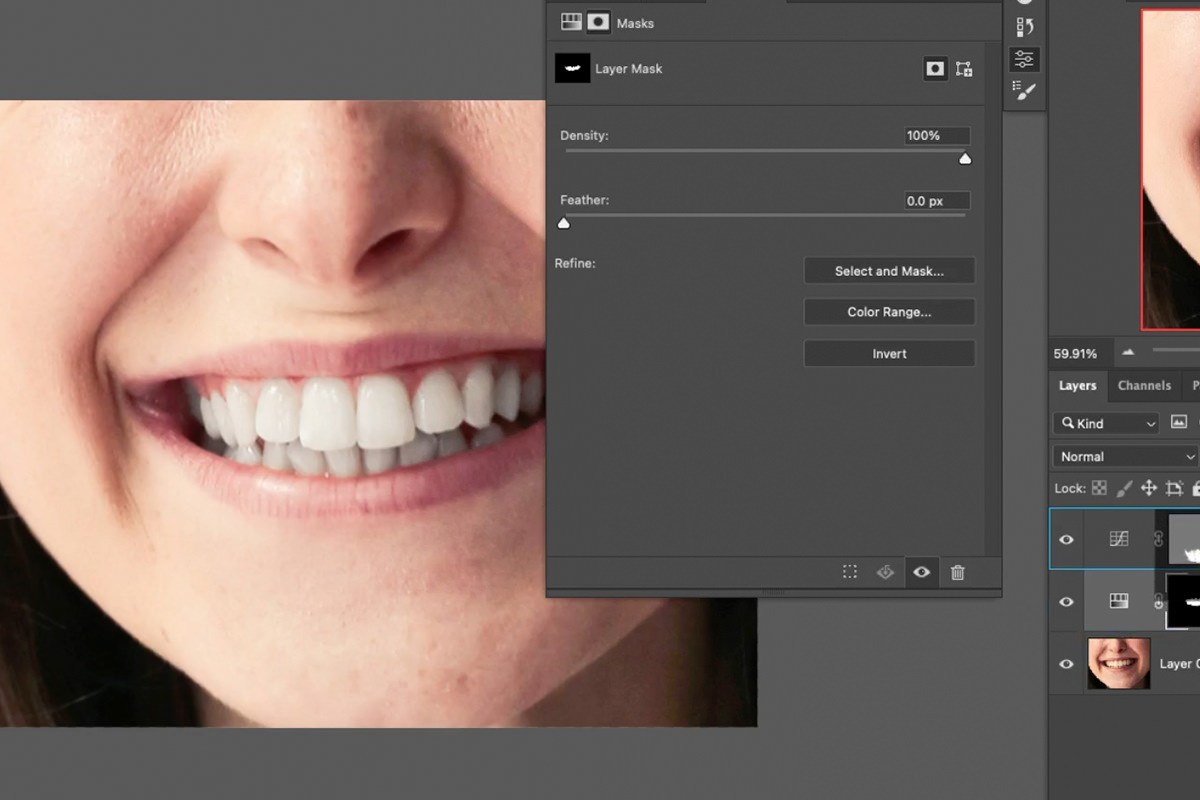
Task: Click Select and Mask button
Action: pos(889,271)
